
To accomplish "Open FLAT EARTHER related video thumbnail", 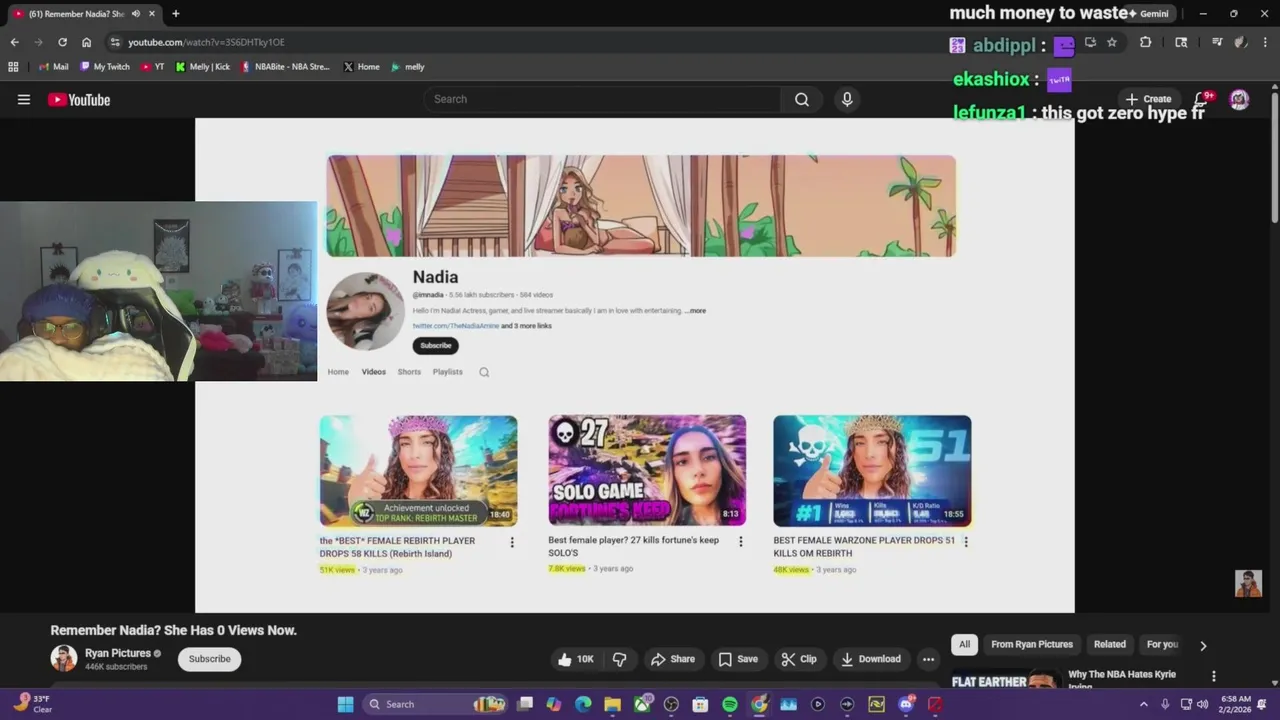I will [x=1004, y=681].
